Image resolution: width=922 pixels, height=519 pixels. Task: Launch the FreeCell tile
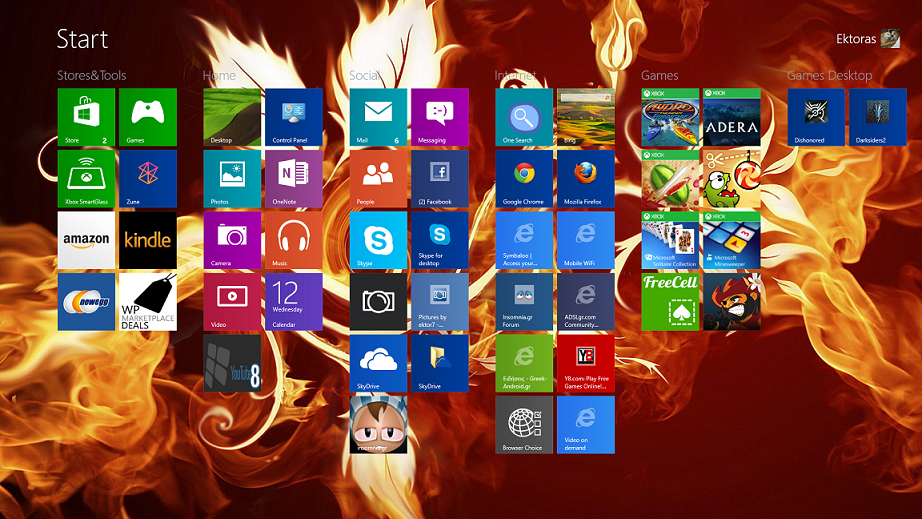[x=670, y=302]
